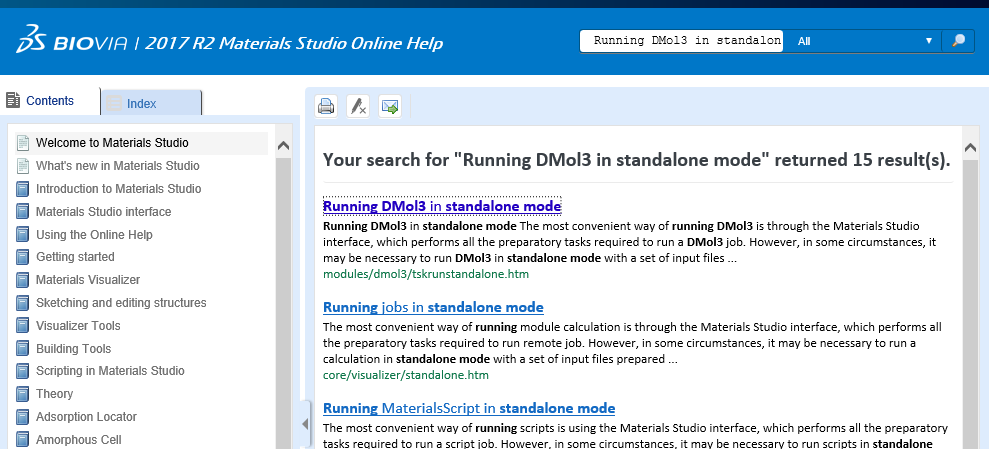Click the search text input field
Screen dimensions: 989x449
click(684, 41)
